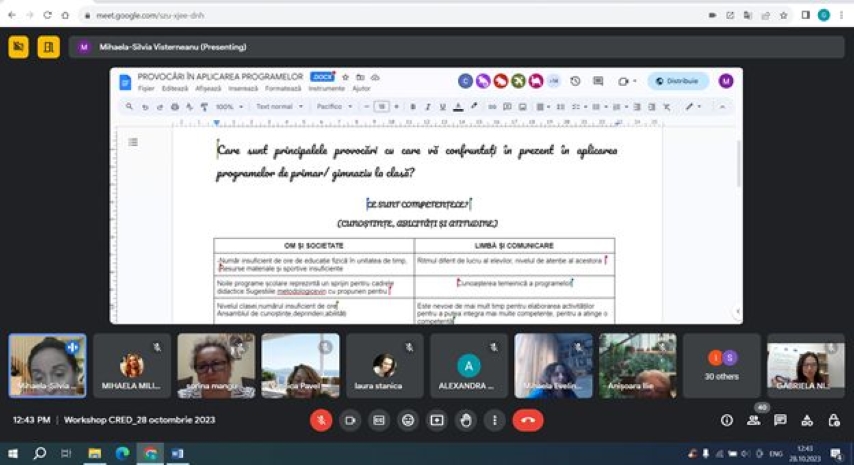Toggle closed captions
This screenshot has width=854, height=465.
coord(379,421)
